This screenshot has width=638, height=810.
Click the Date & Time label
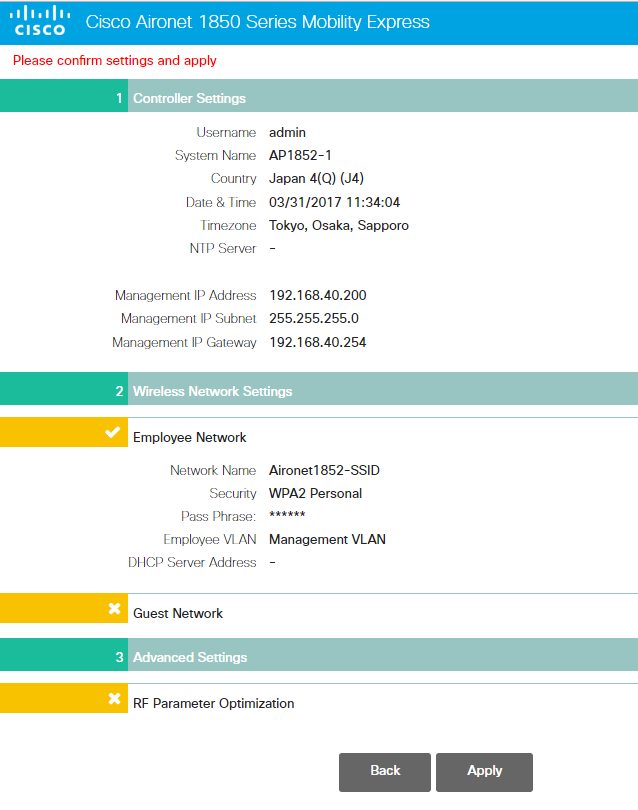pos(221,202)
